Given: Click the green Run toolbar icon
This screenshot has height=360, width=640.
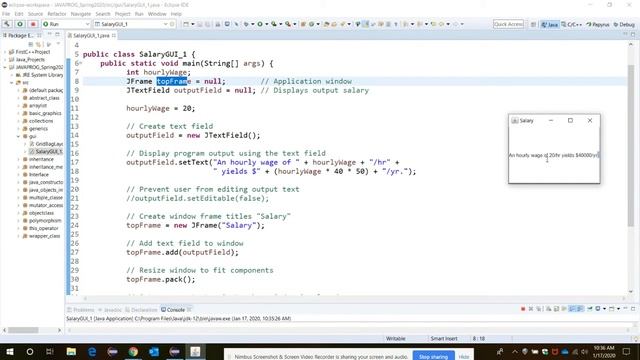Looking at the screenshot, I should click(x=260, y=24).
